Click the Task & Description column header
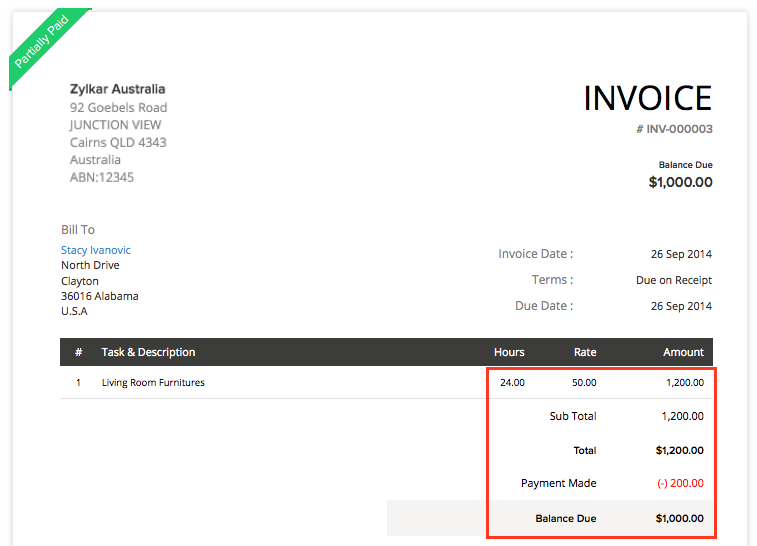The image size is (757, 546). (x=148, y=352)
